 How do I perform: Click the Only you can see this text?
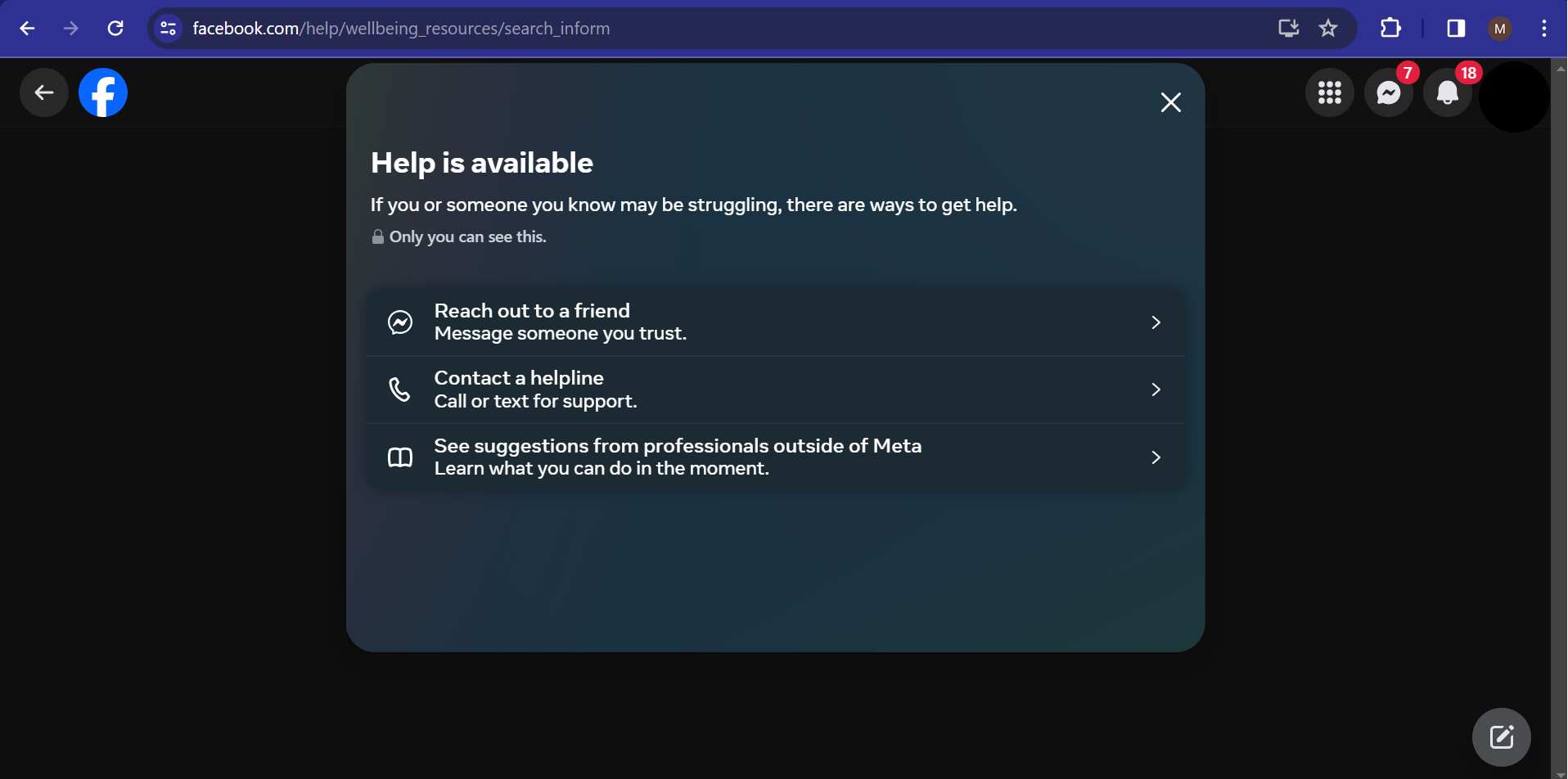468,236
